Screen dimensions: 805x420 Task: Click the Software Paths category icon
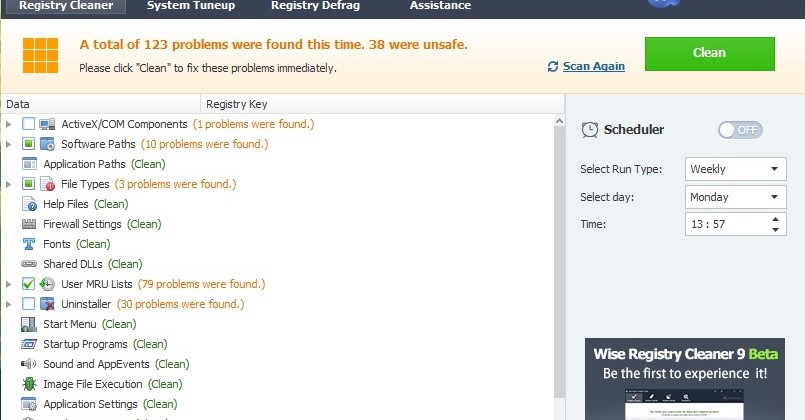click(47, 144)
